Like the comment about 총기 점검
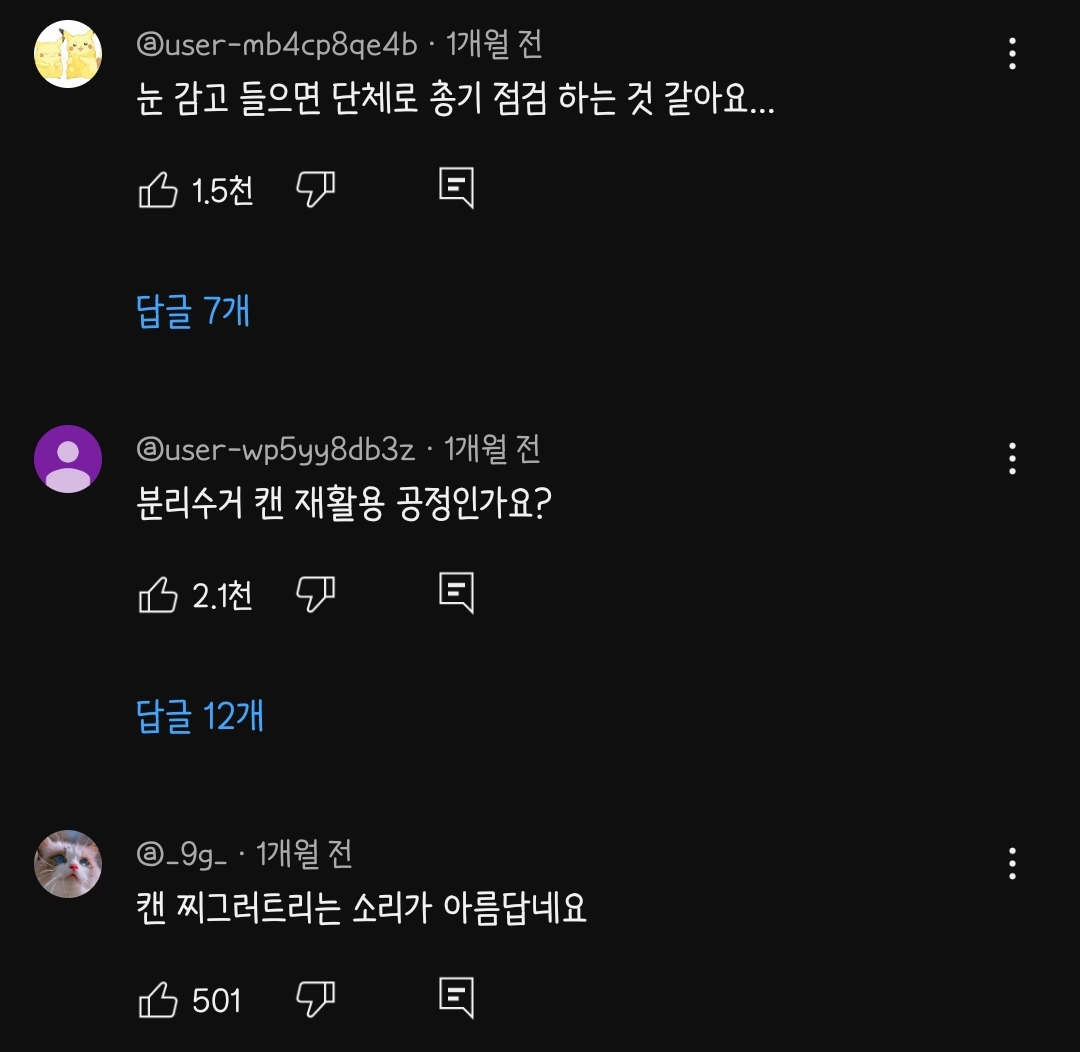Screen dimensions: 1080x1052 tap(158, 189)
